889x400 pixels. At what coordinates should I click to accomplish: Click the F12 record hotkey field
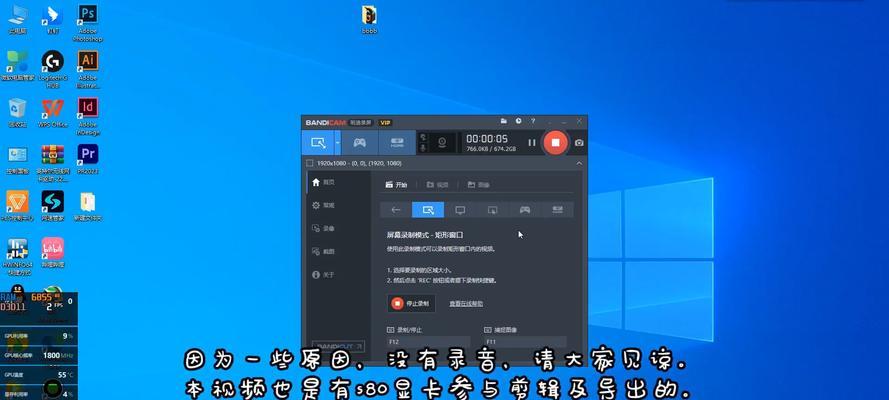point(427,342)
